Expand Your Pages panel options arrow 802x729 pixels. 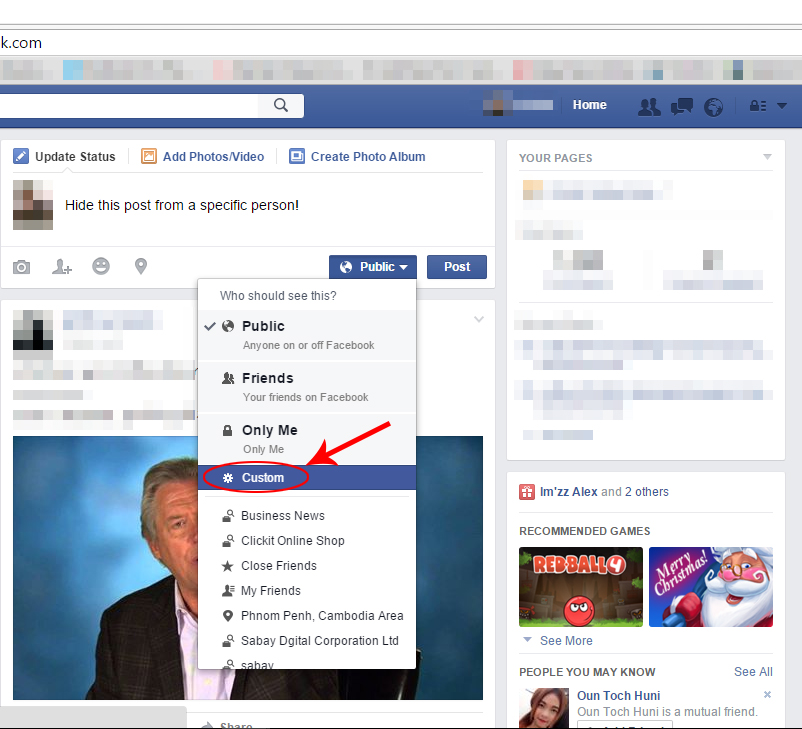tap(767, 157)
